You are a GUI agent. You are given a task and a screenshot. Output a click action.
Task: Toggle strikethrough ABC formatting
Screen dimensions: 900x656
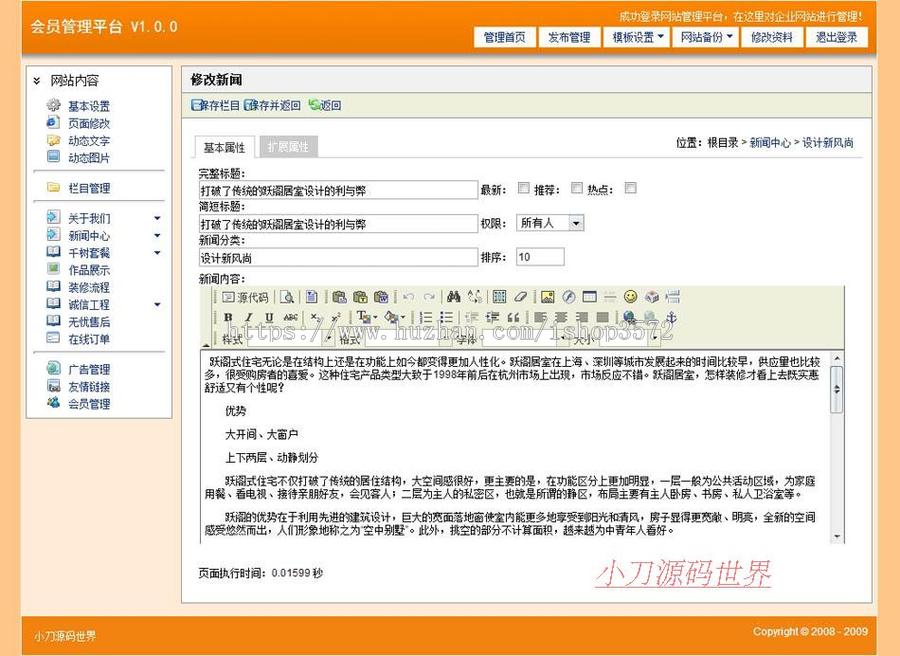290,317
